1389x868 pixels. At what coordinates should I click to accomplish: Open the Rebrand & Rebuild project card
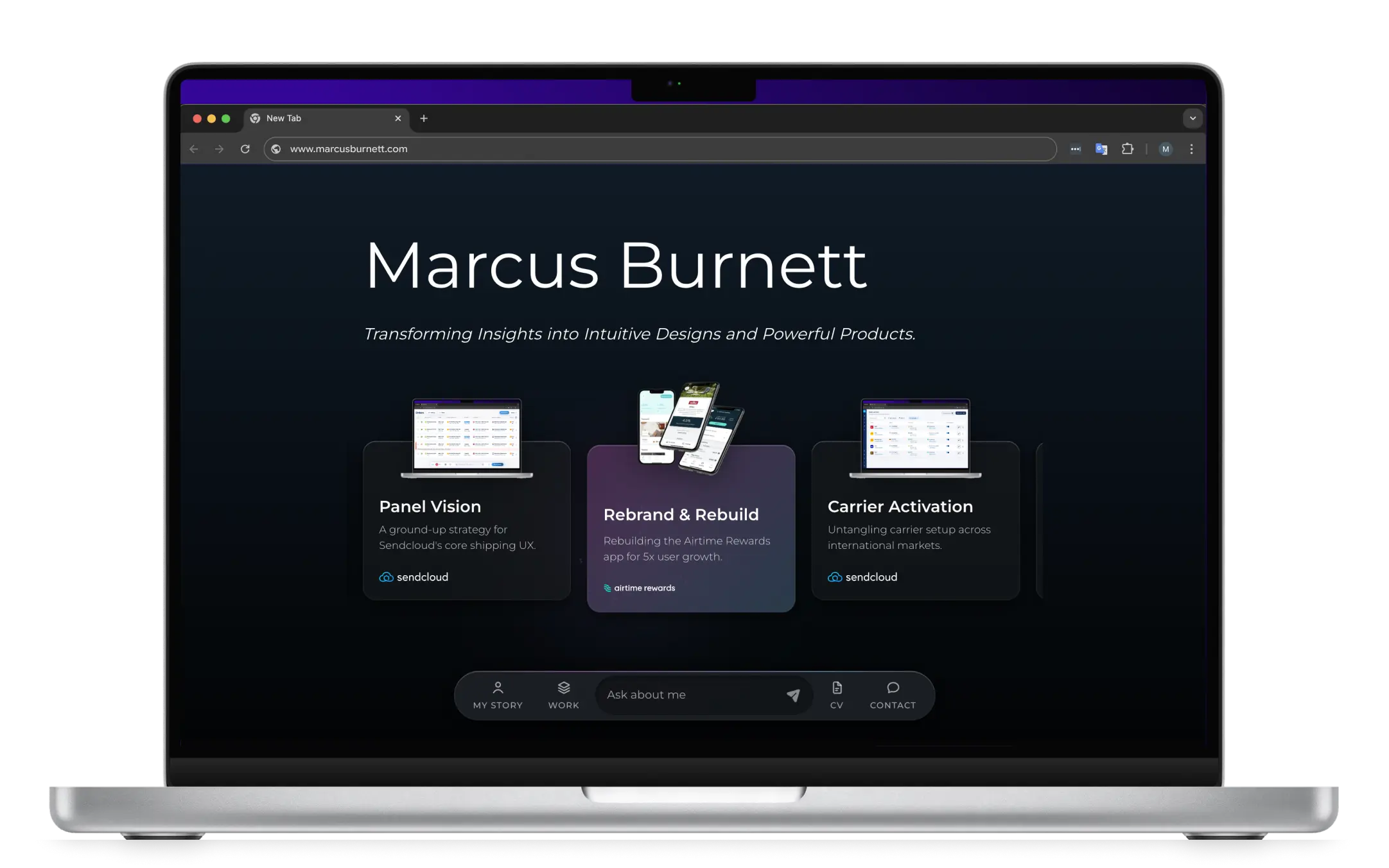691,528
